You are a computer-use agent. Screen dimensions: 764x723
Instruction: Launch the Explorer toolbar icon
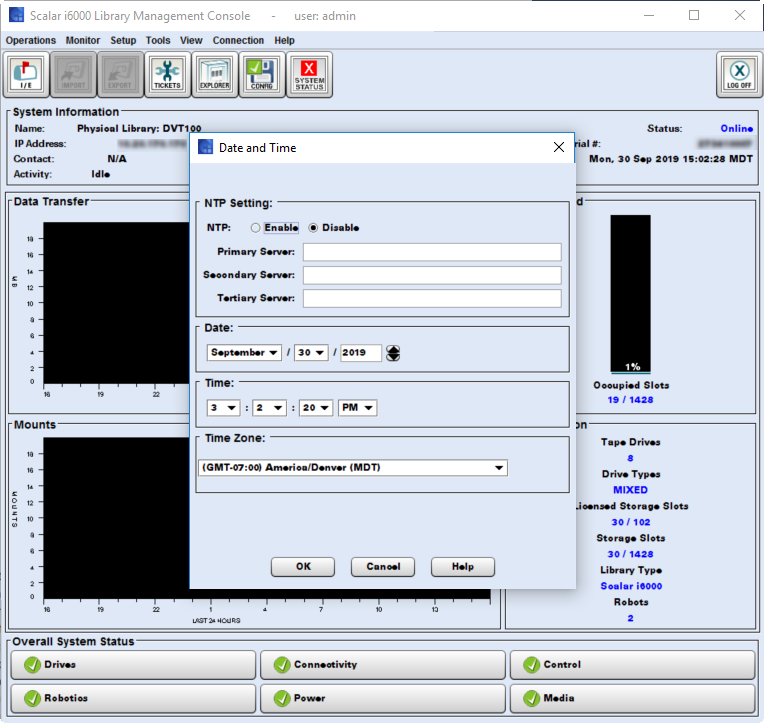[214, 75]
